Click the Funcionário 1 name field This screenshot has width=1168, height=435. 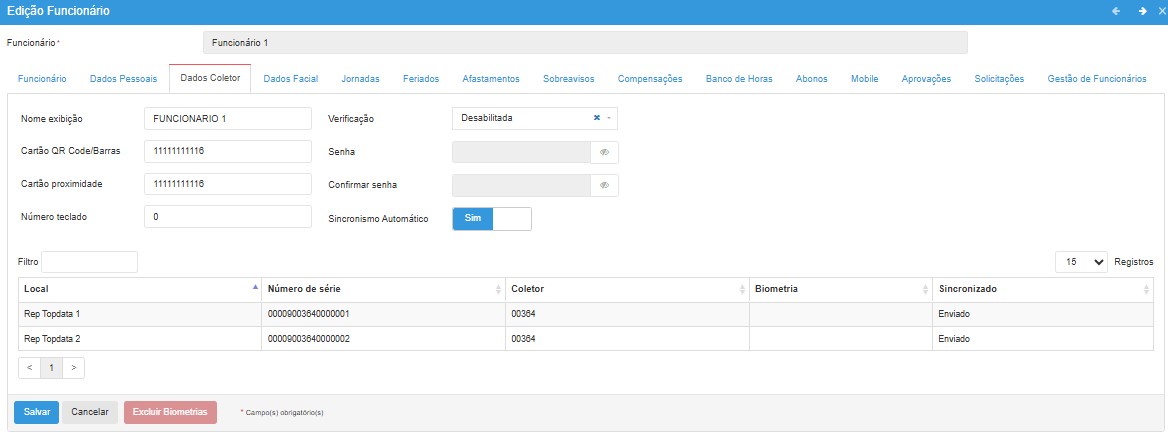pos(585,42)
